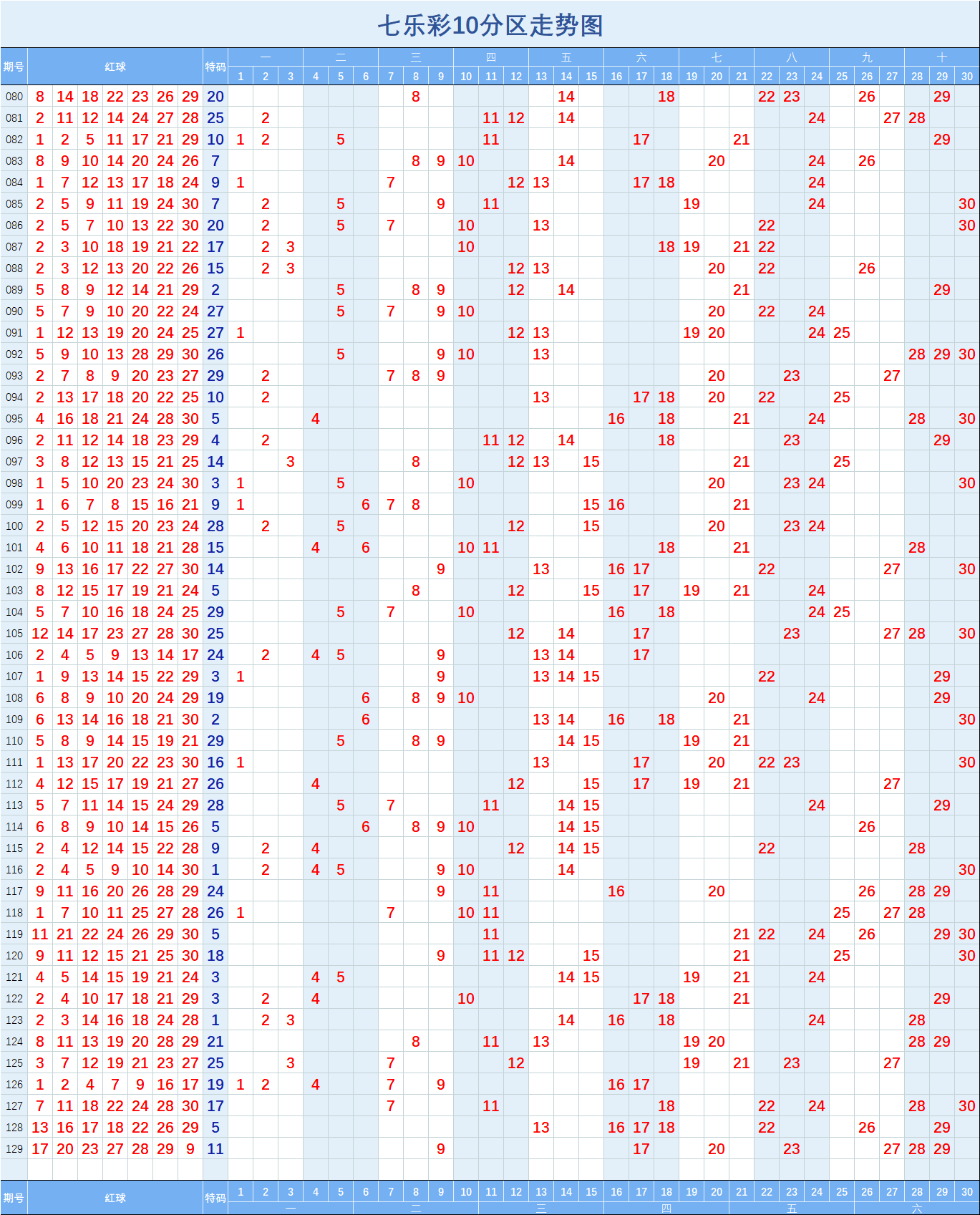Image resolution: width=980 pixels, height=1215 pixels.
Task: Click issue number 107 row label
Action: point(14,677)
